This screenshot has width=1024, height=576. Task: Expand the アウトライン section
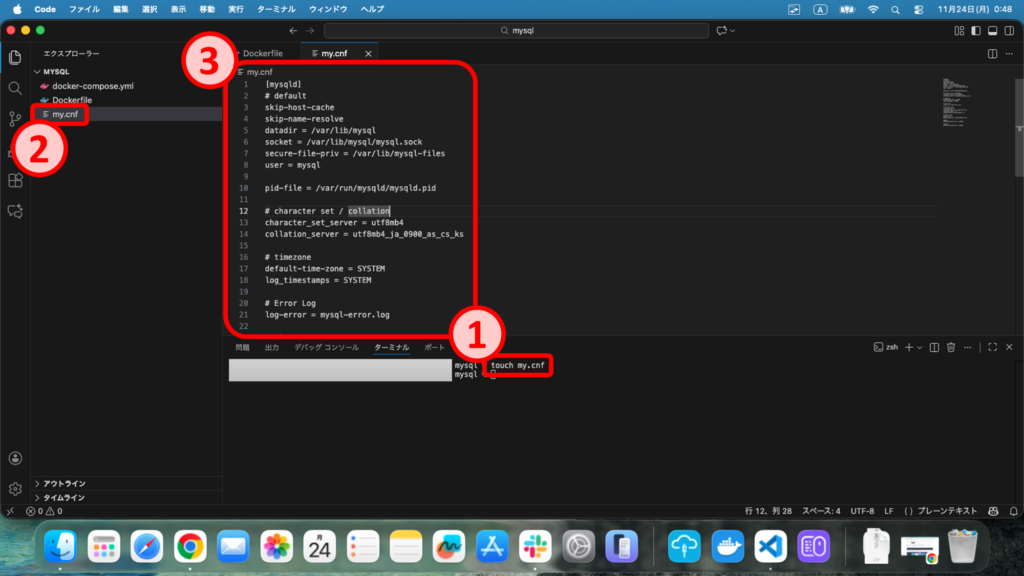click(x=63, y=483)
